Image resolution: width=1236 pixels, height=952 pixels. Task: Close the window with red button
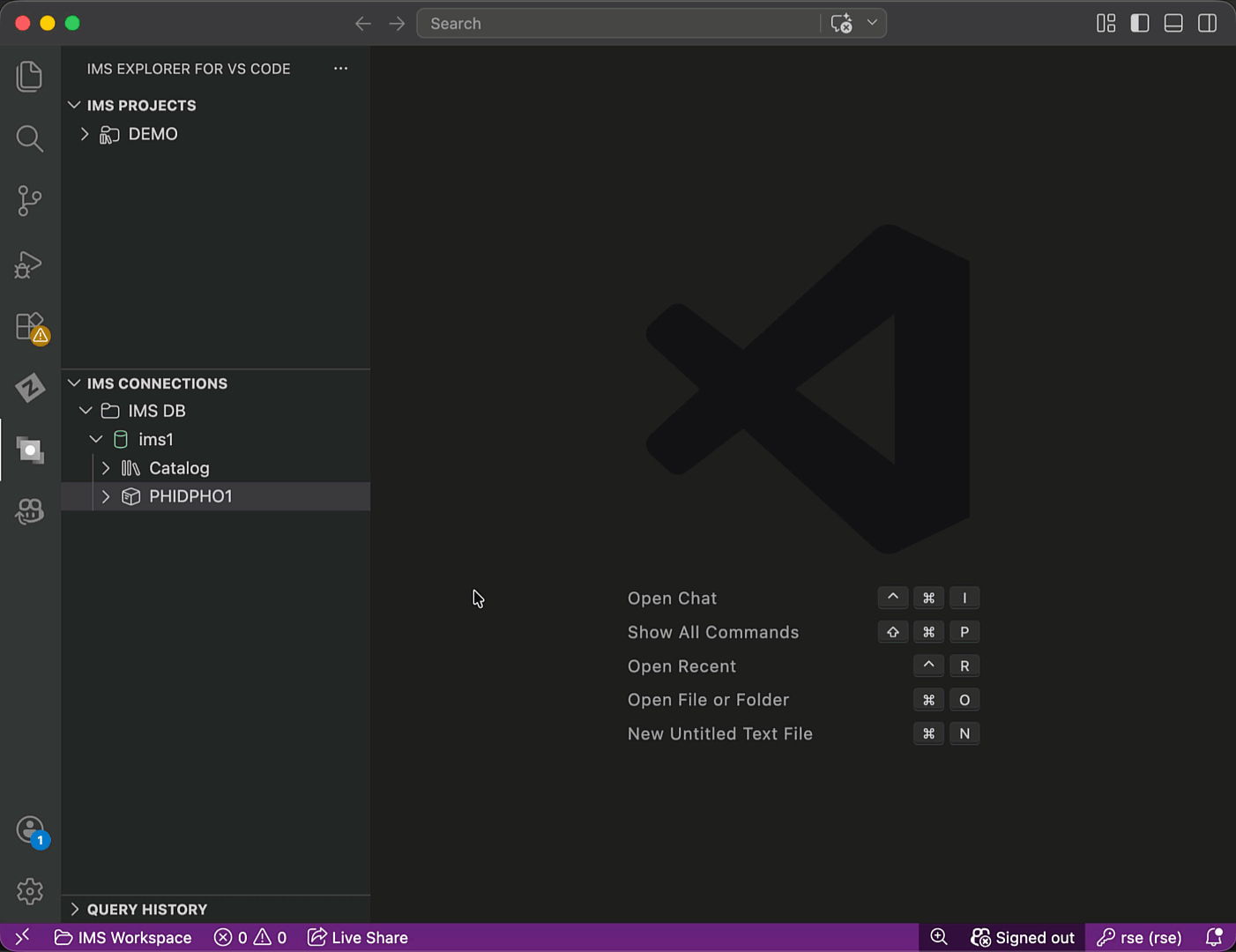[x=23, y=24]
